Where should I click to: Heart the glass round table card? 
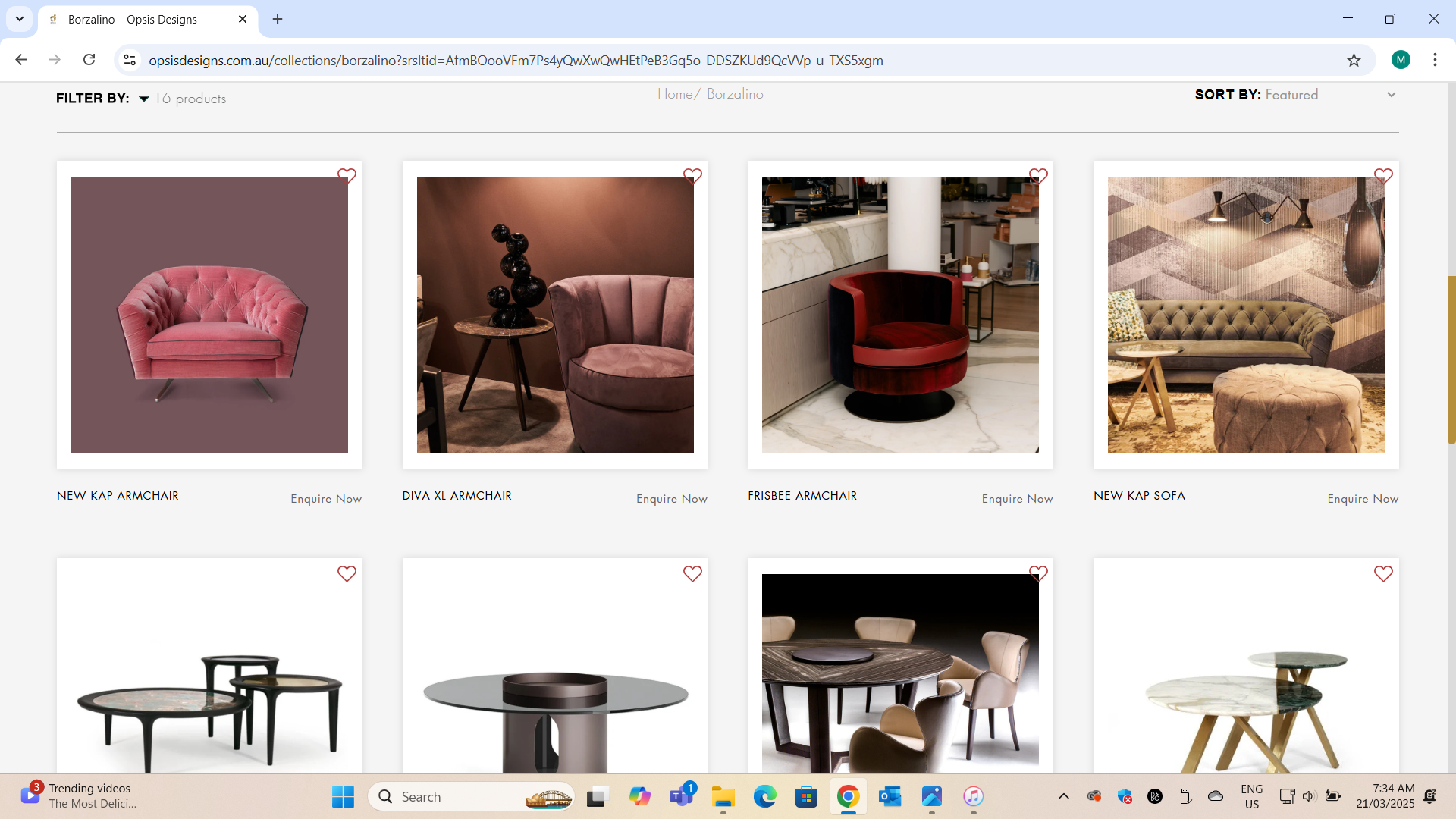click(x=692, y=574)
